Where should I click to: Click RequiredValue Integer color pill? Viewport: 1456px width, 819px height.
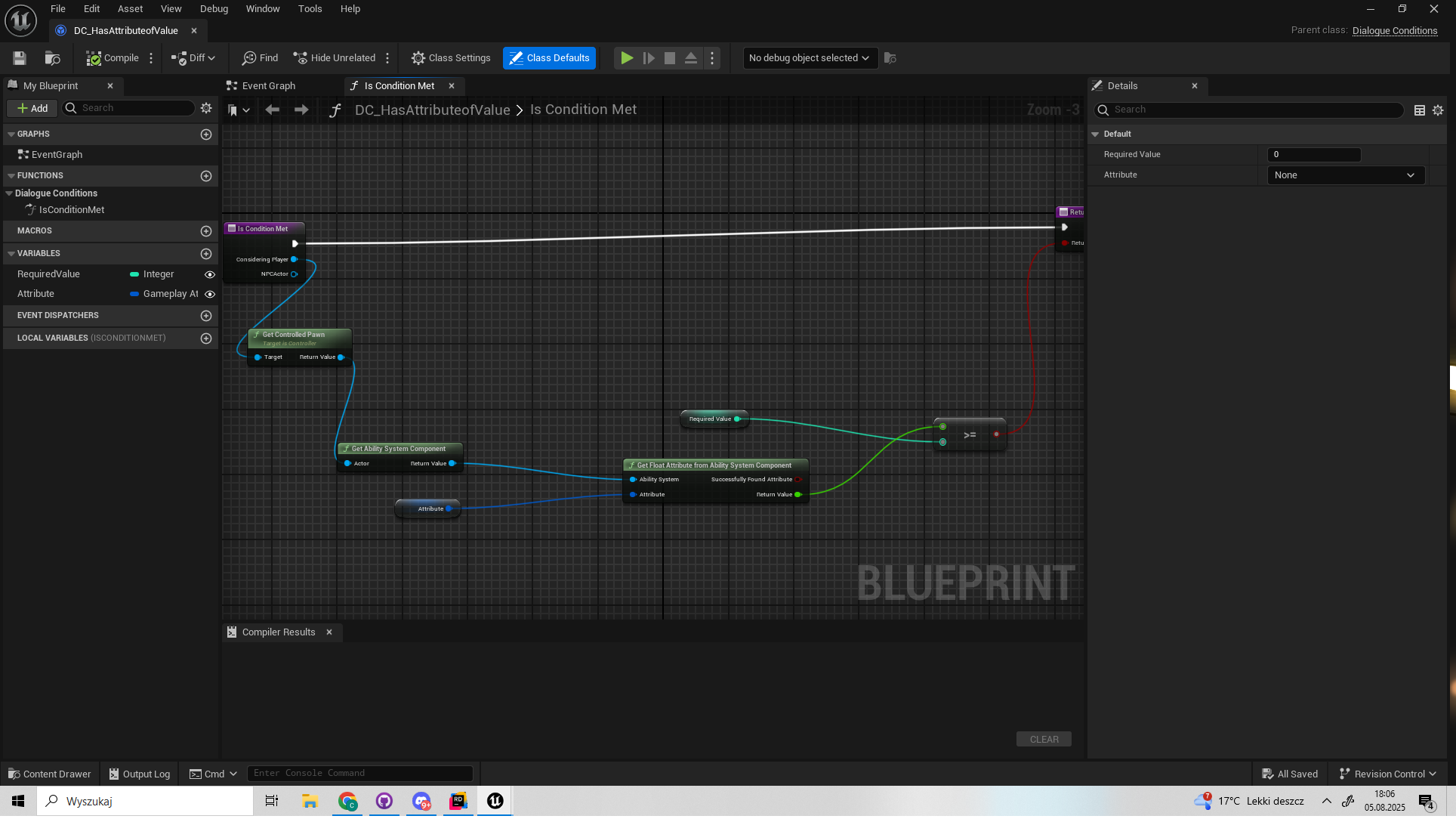(134, 275)
